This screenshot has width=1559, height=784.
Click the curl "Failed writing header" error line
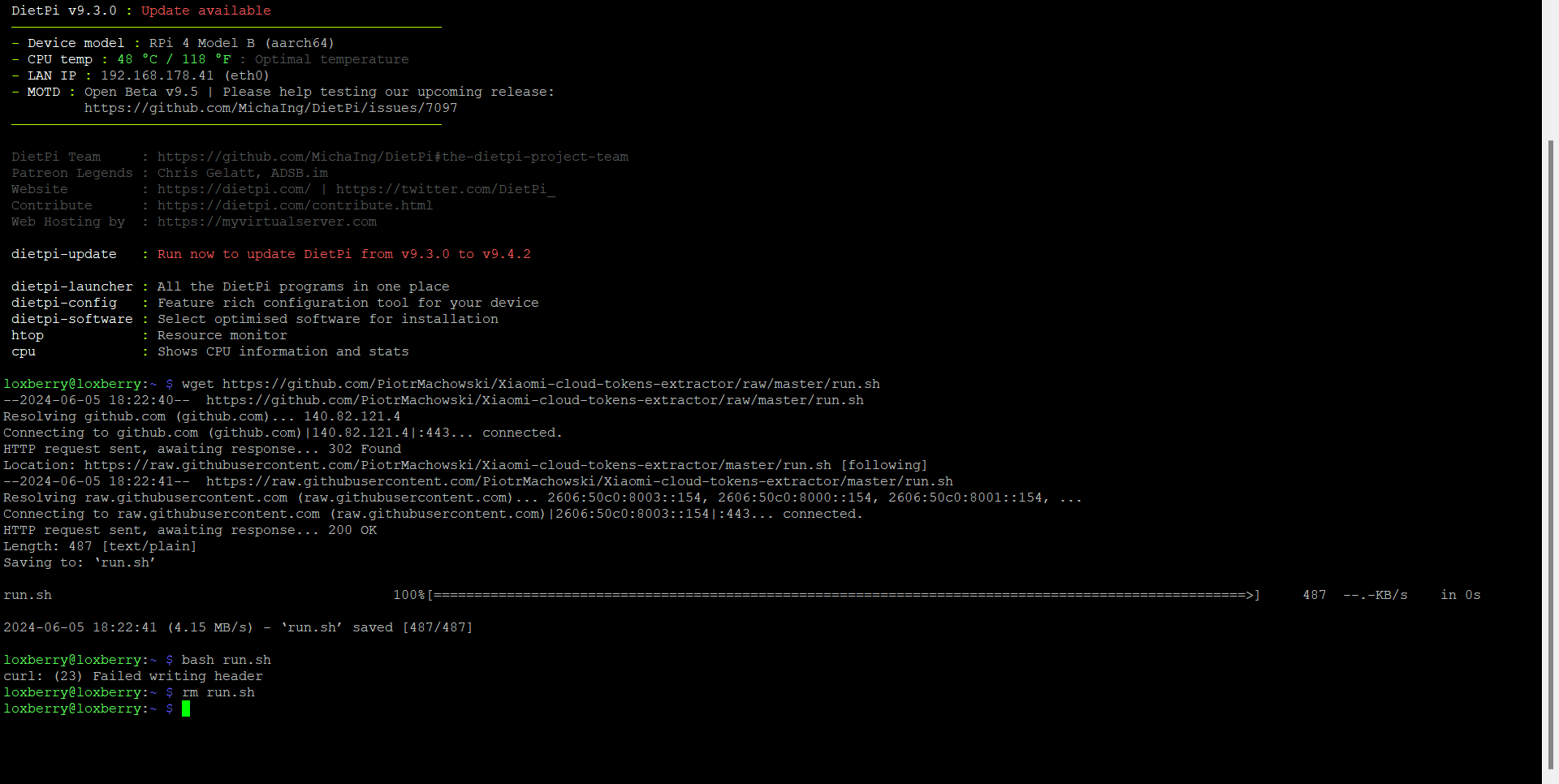132,676
